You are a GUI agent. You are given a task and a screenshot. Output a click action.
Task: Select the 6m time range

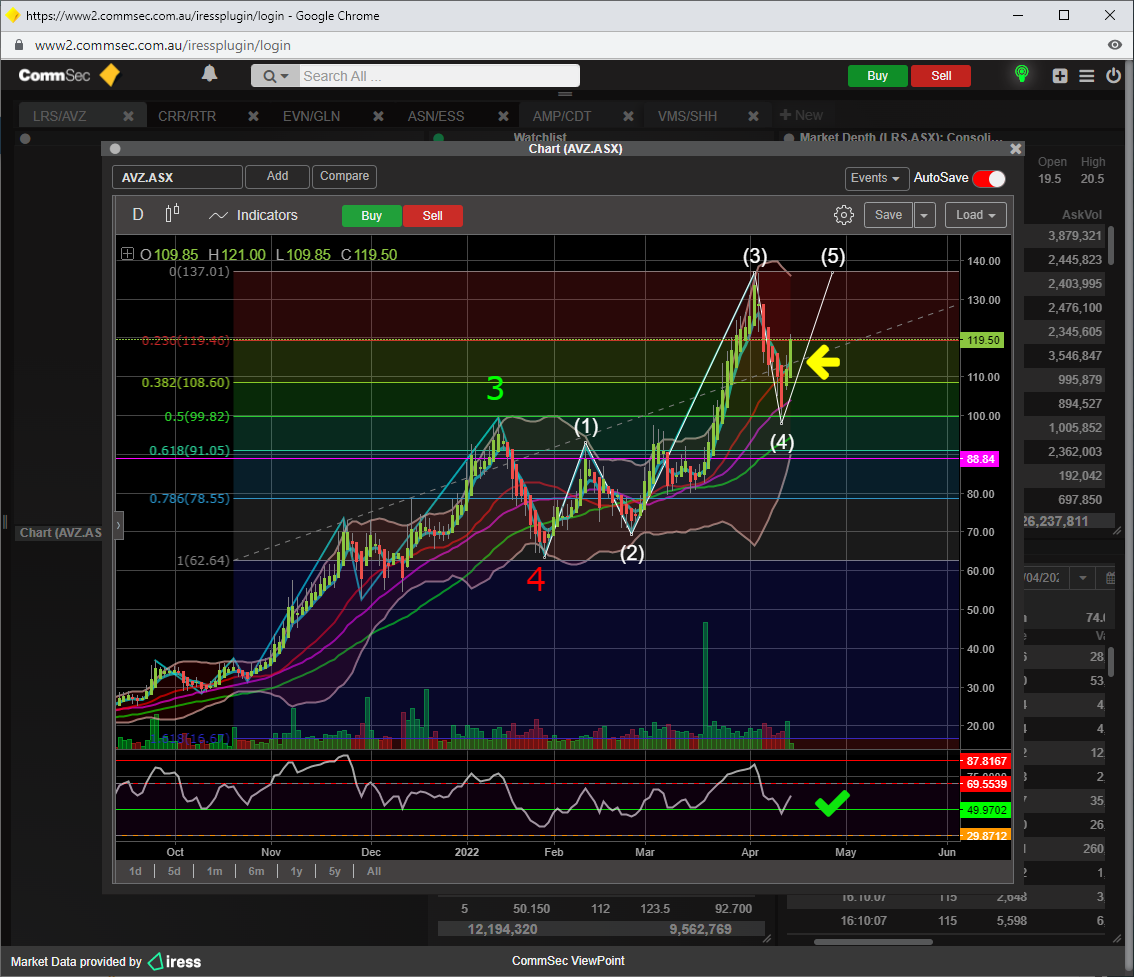(256, 871)
